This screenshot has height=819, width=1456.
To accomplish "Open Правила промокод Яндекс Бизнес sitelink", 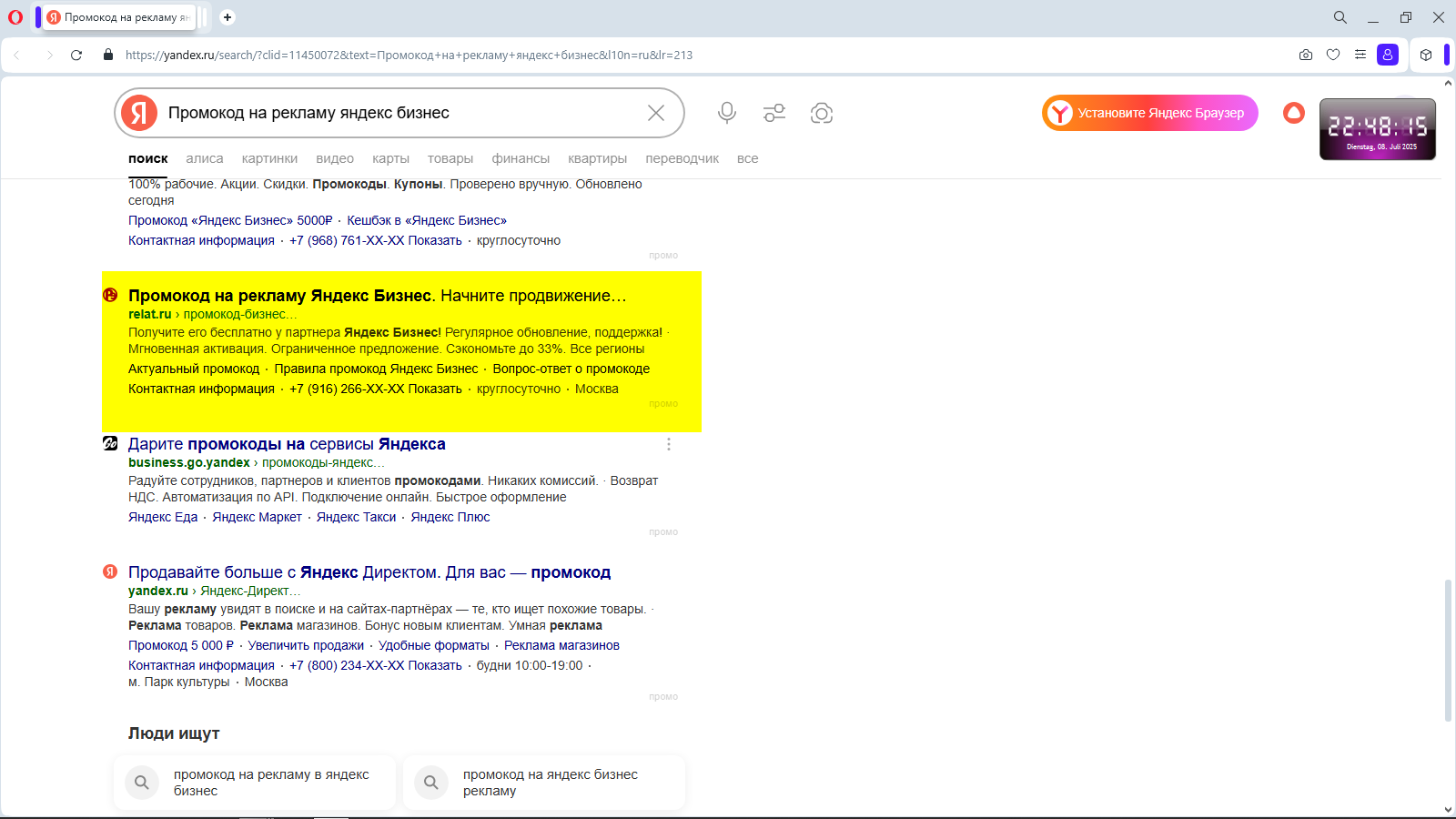I will pos(376,369).
